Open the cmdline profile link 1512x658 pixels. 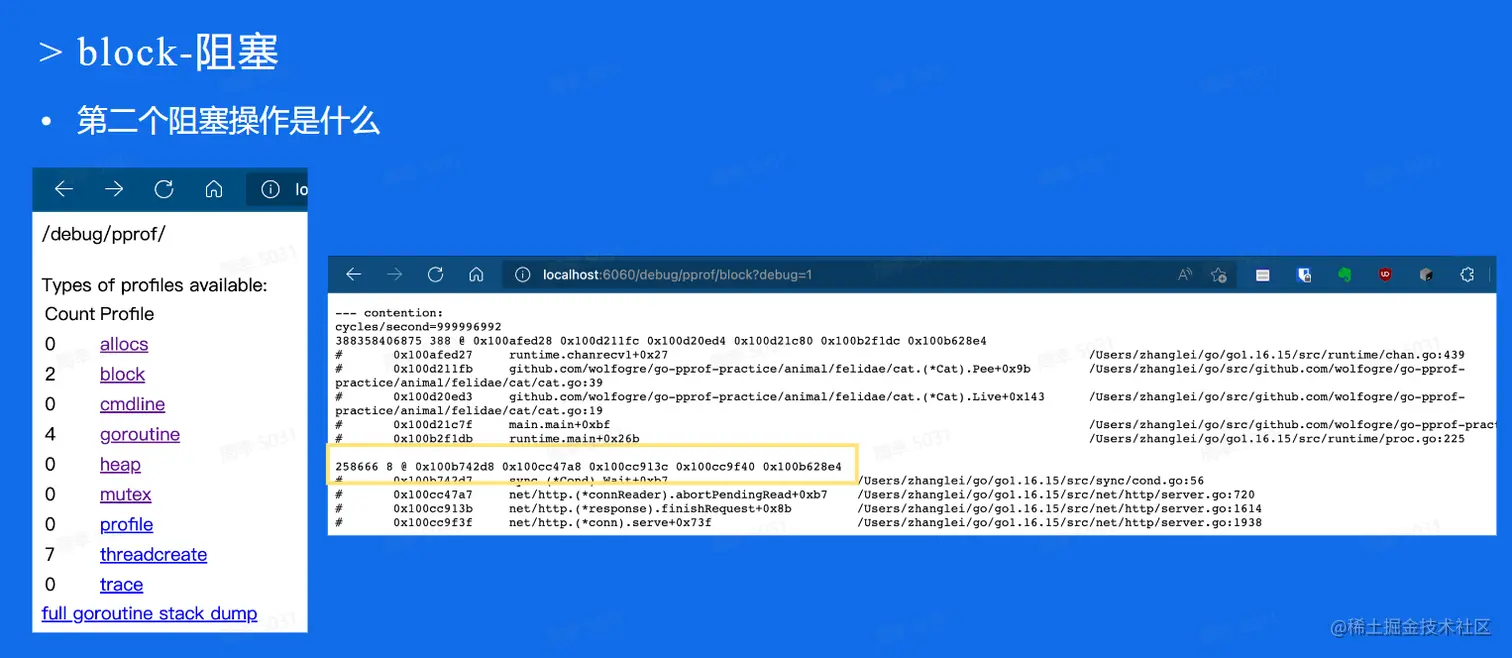[132, 404]
